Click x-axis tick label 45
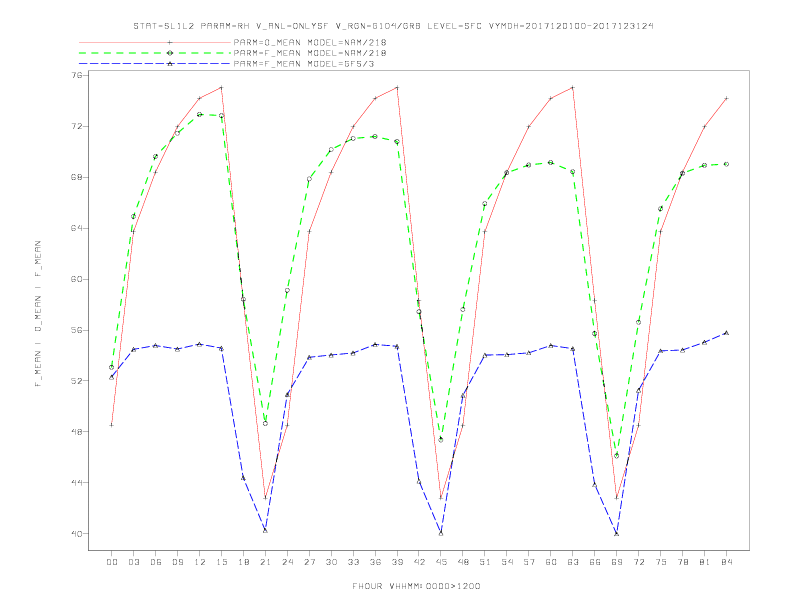 coord(441,562)
